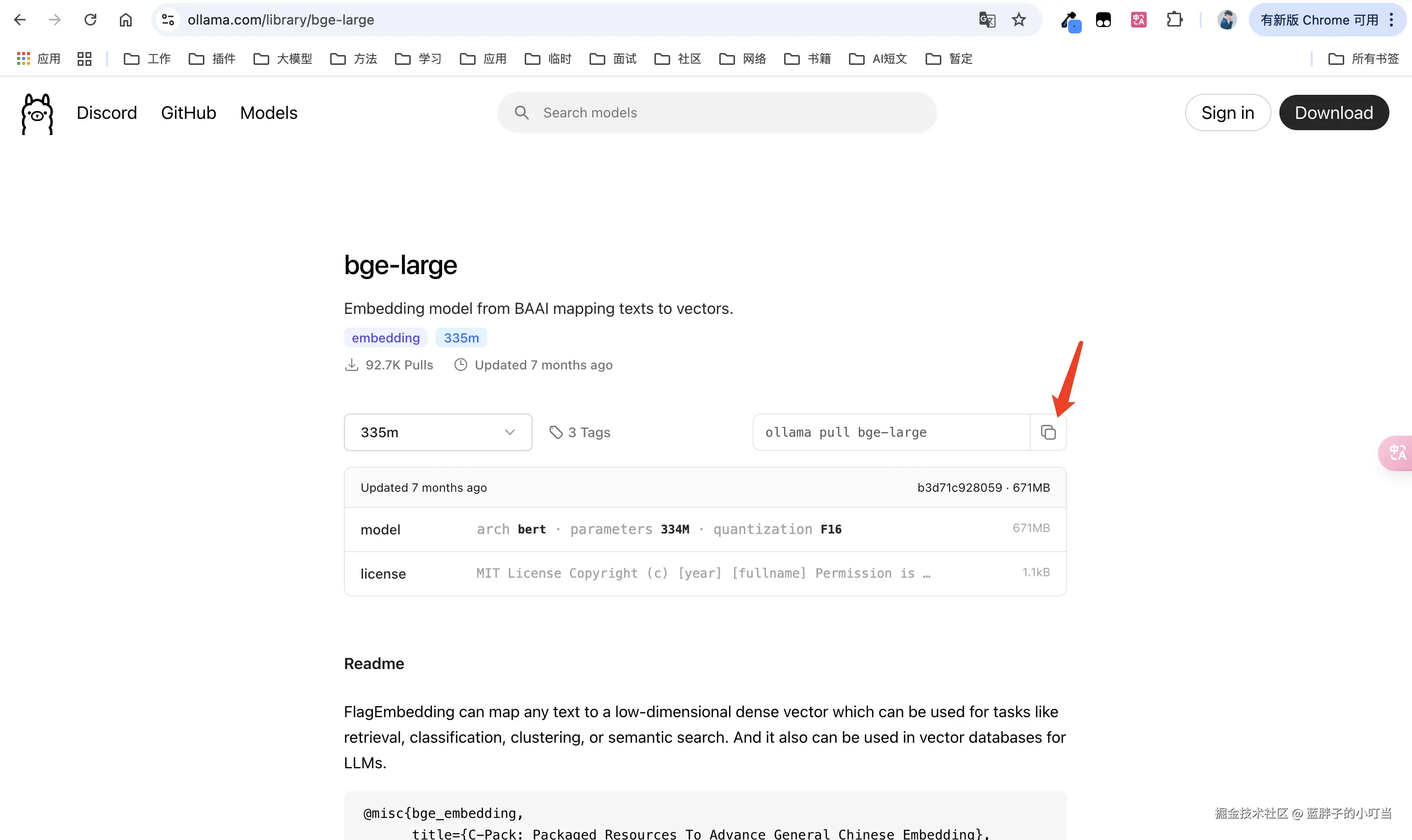Screen dimensions: 1412x840
Task: Go to GitHub from navigation
Action: (x=189, y=112)
